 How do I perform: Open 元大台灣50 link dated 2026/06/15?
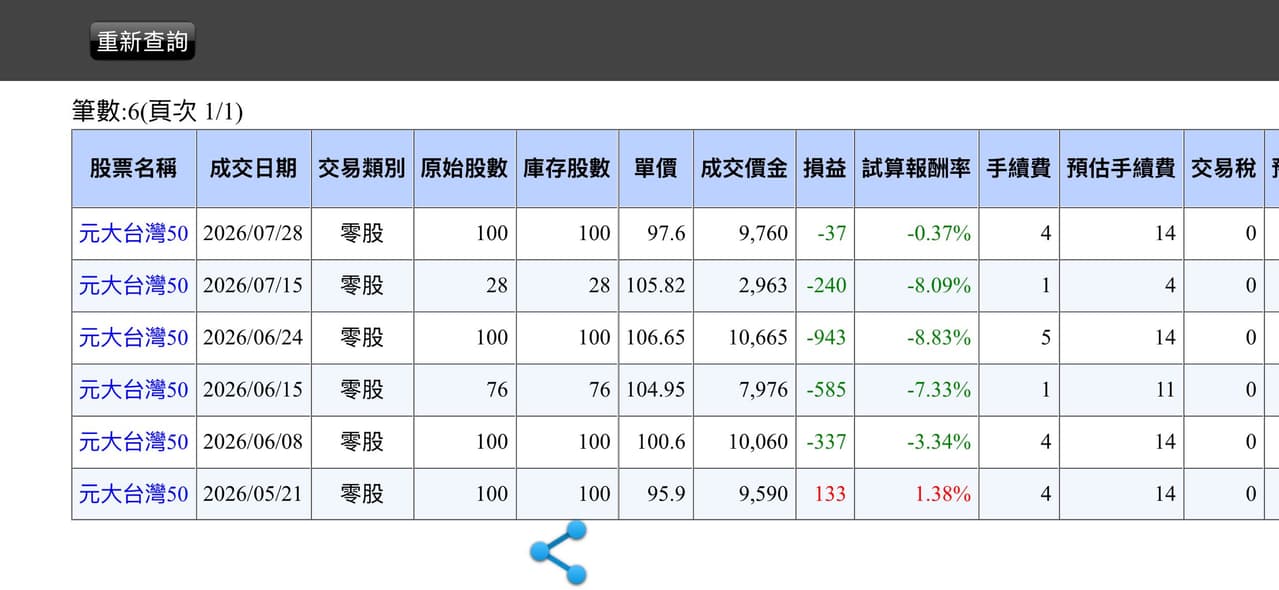point(133,390)
